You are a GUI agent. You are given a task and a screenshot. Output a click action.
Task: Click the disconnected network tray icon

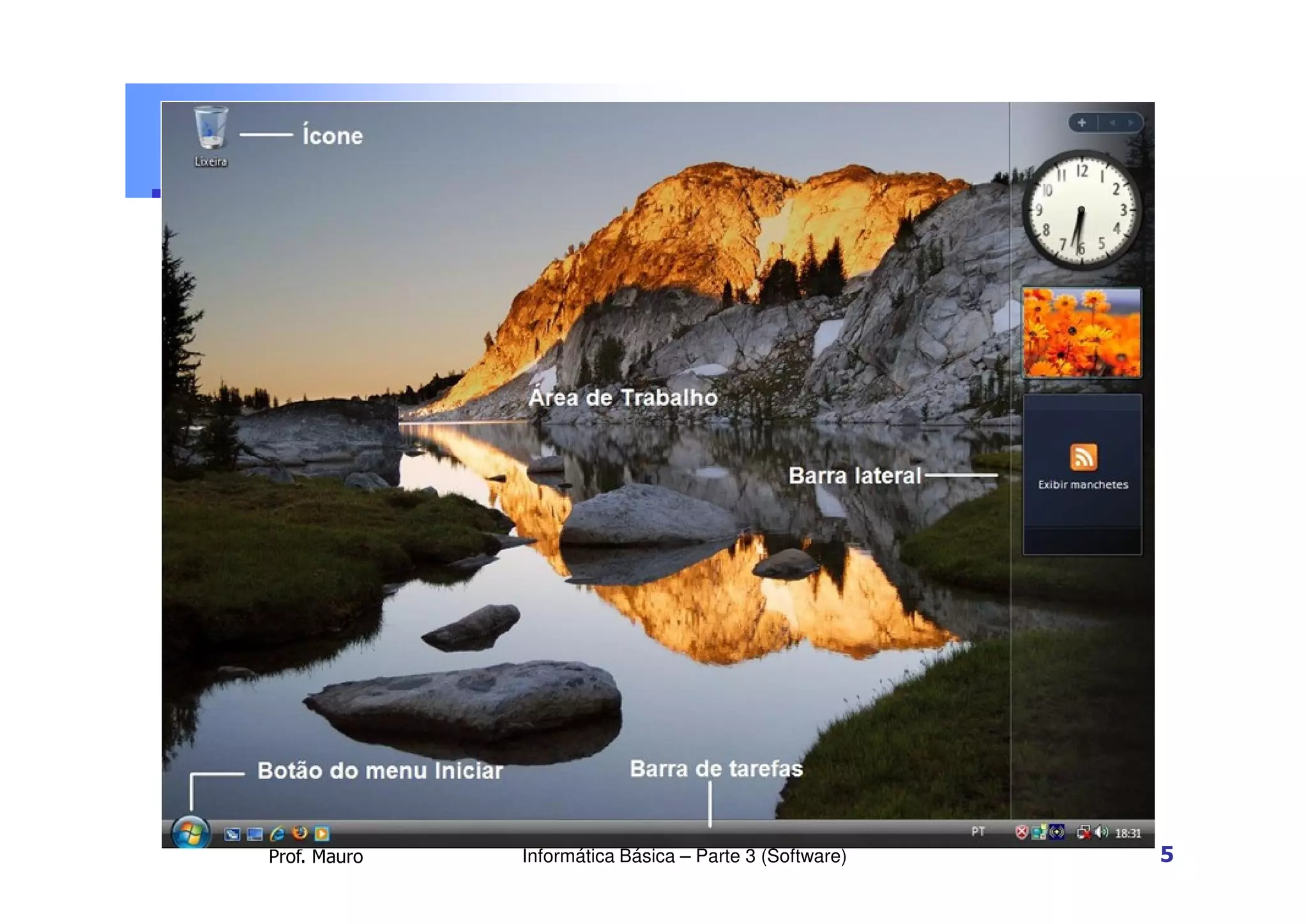click(1083, 833)
